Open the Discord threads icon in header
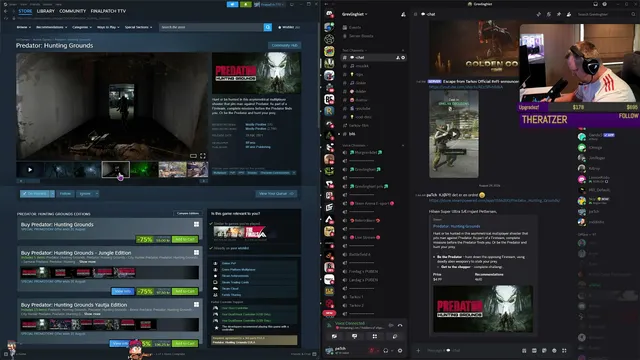 tap(539, 14)
